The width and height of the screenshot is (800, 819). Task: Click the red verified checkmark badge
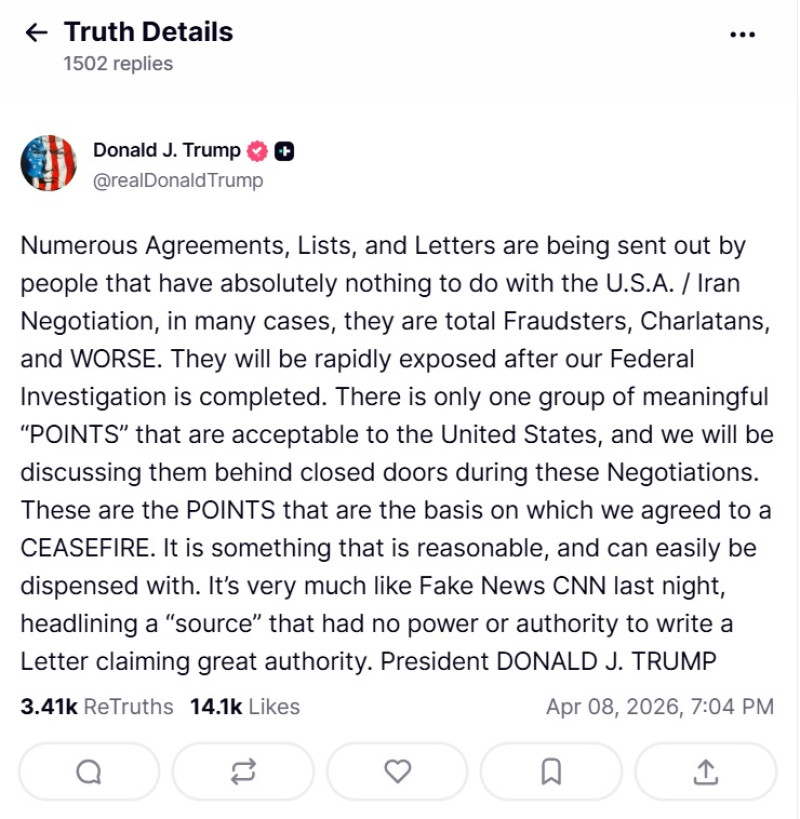click(x=257, y=151)
